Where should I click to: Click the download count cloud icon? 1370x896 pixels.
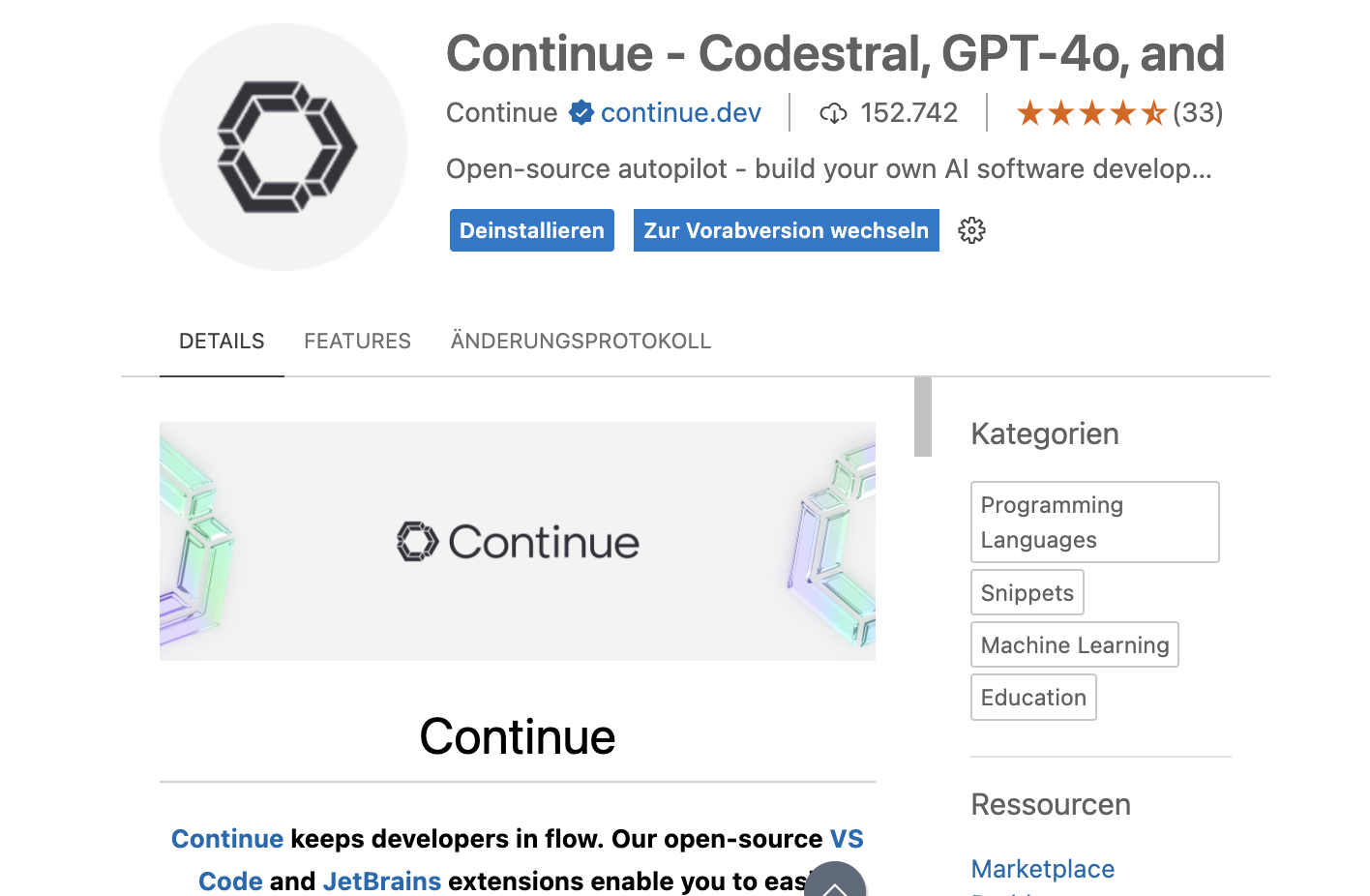point(833,114)
